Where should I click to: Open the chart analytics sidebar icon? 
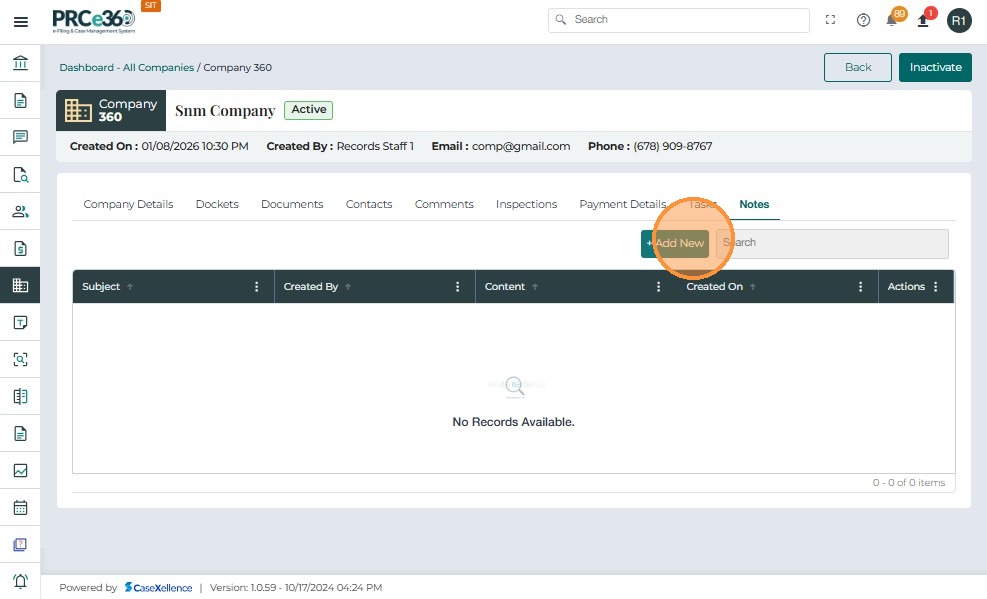tap(20, 471)
